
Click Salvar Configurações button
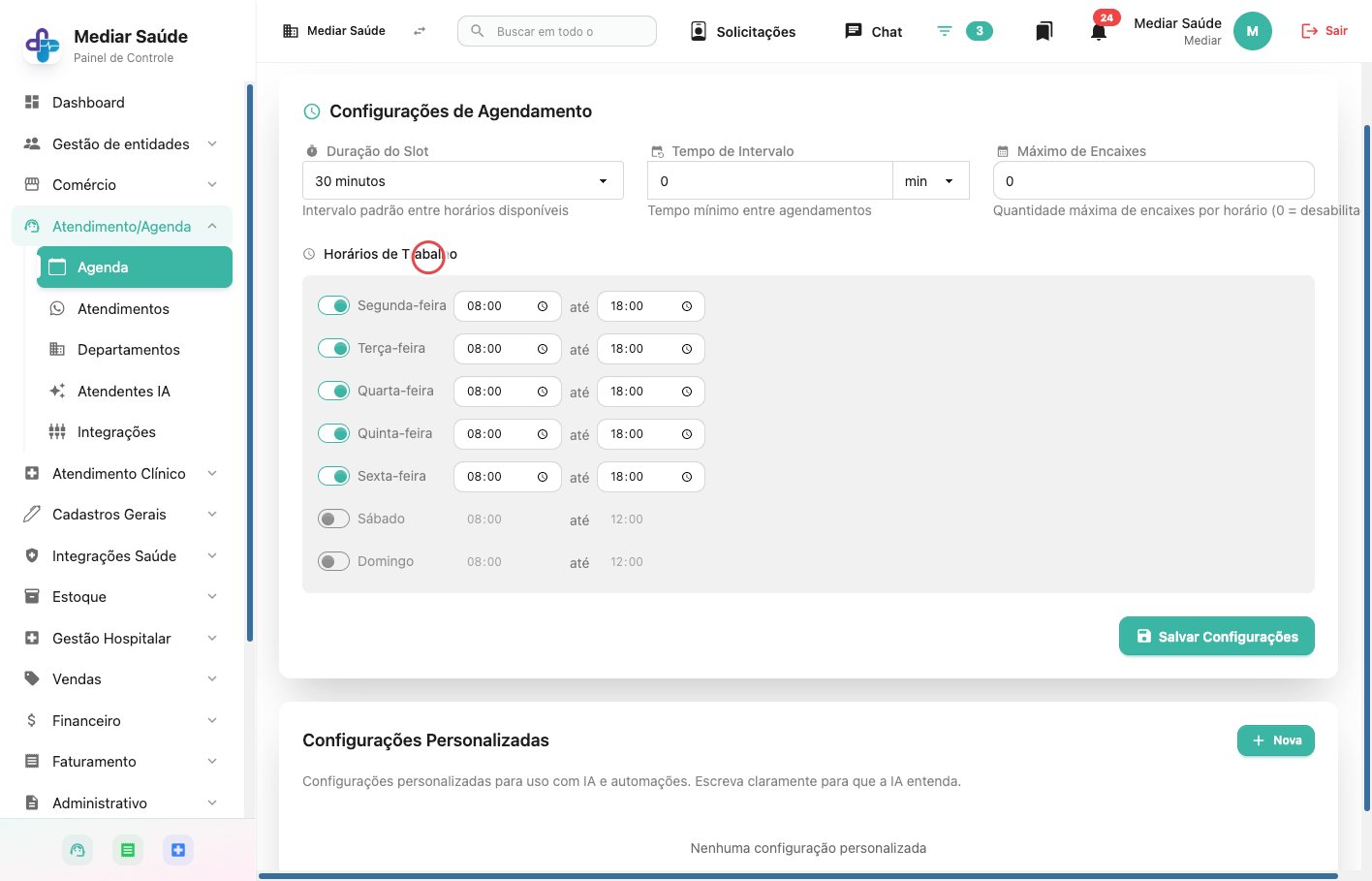tap(1216, 636)
